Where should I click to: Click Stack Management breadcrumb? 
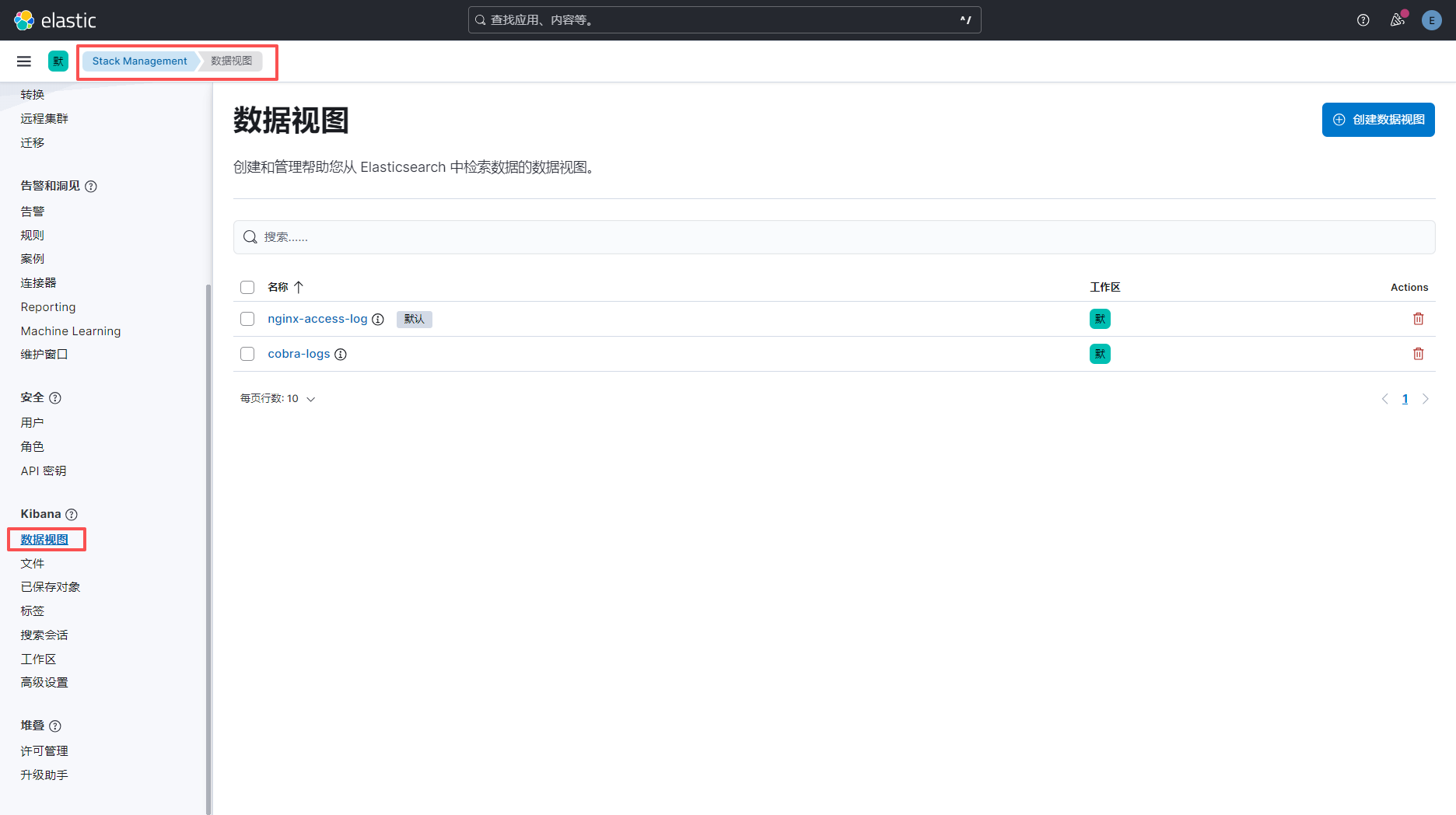(x=139, y=61)
